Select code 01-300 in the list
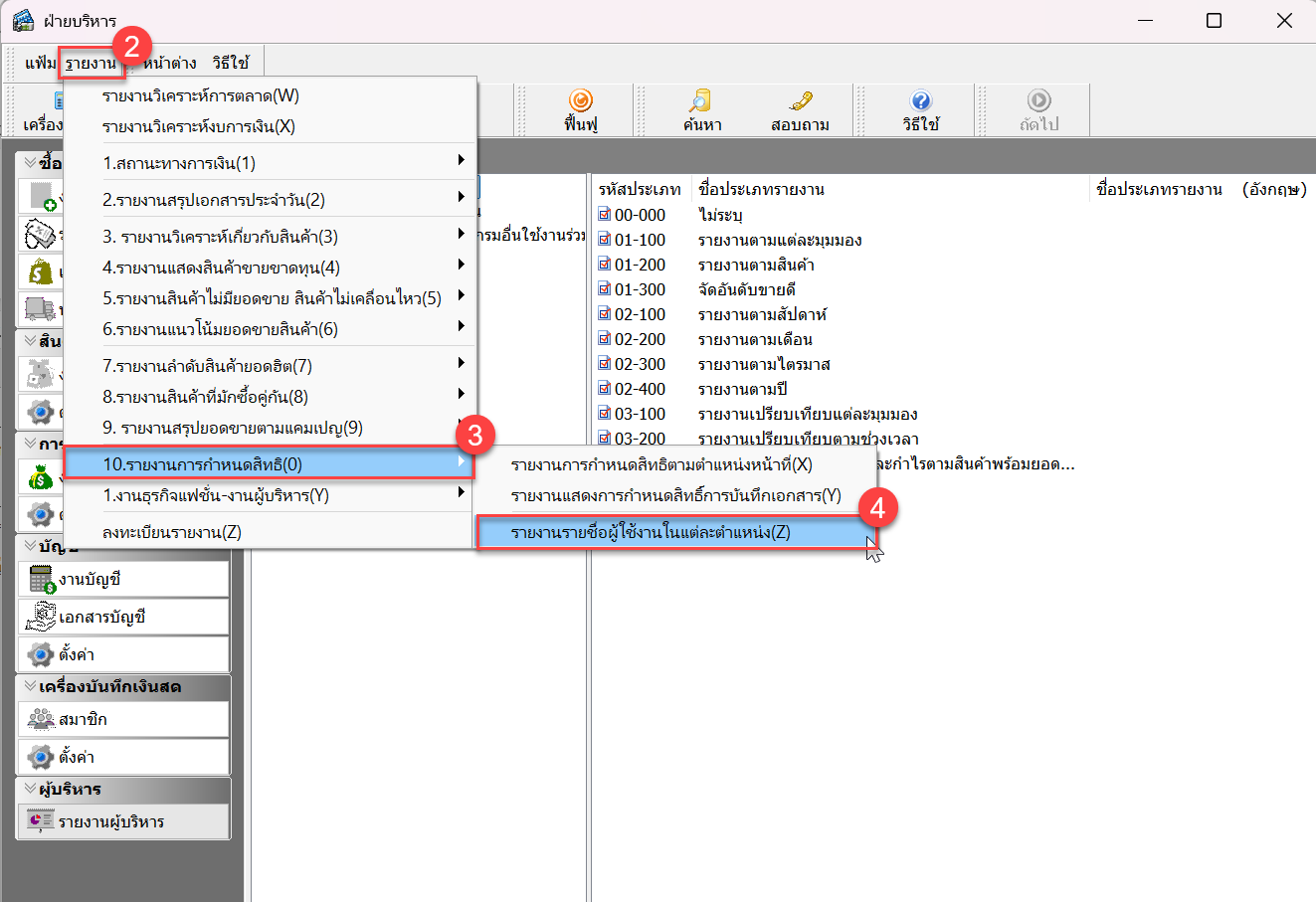The image size is (1316, 902). pyautogui.click(x=640, y=289)
